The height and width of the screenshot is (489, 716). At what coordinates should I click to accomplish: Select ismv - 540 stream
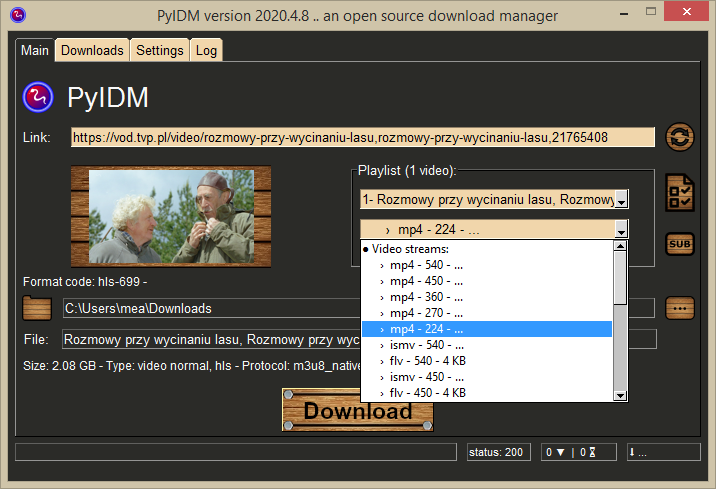pos(487,345)
